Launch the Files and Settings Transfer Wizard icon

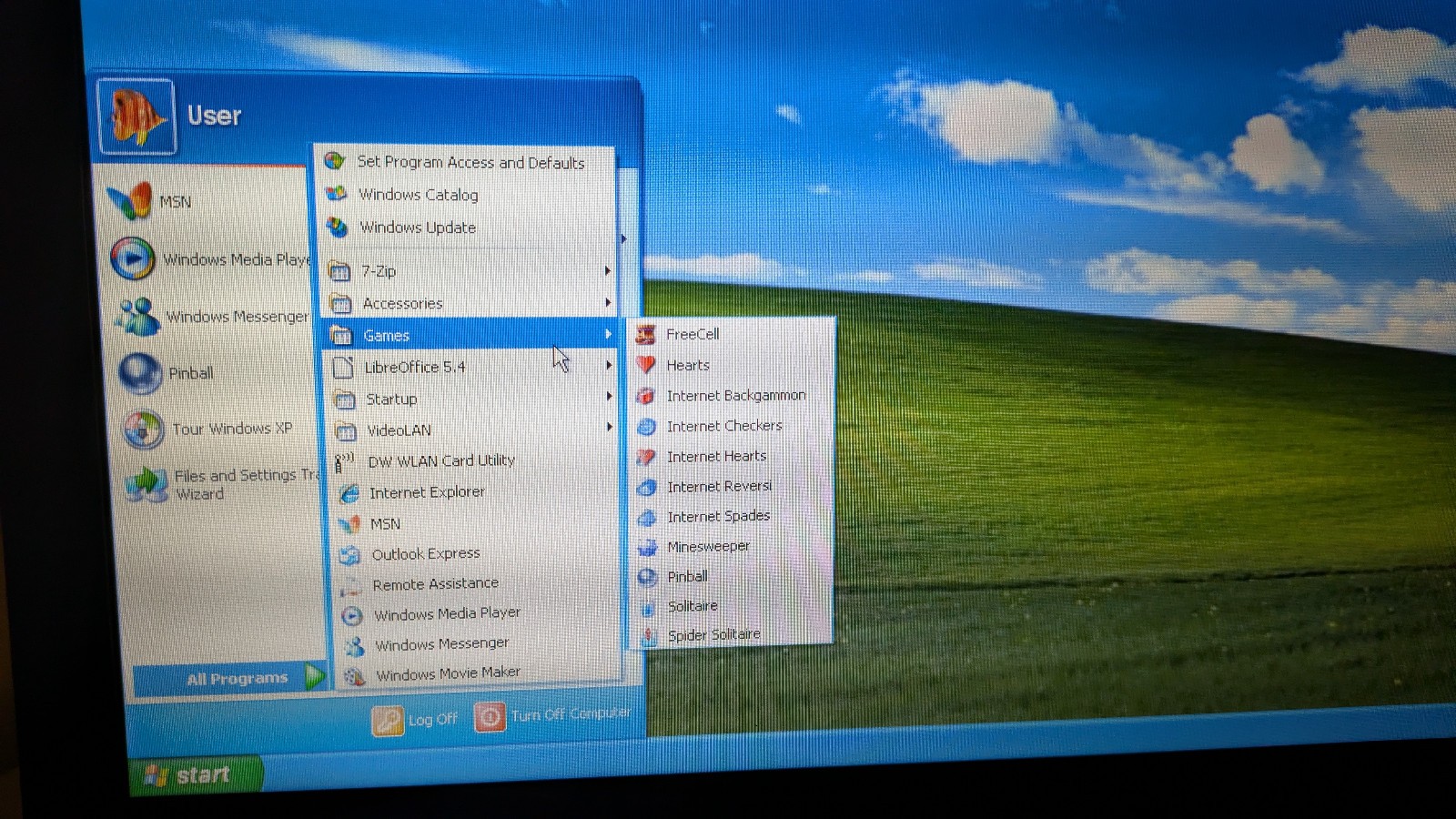(x=147, y=484)
